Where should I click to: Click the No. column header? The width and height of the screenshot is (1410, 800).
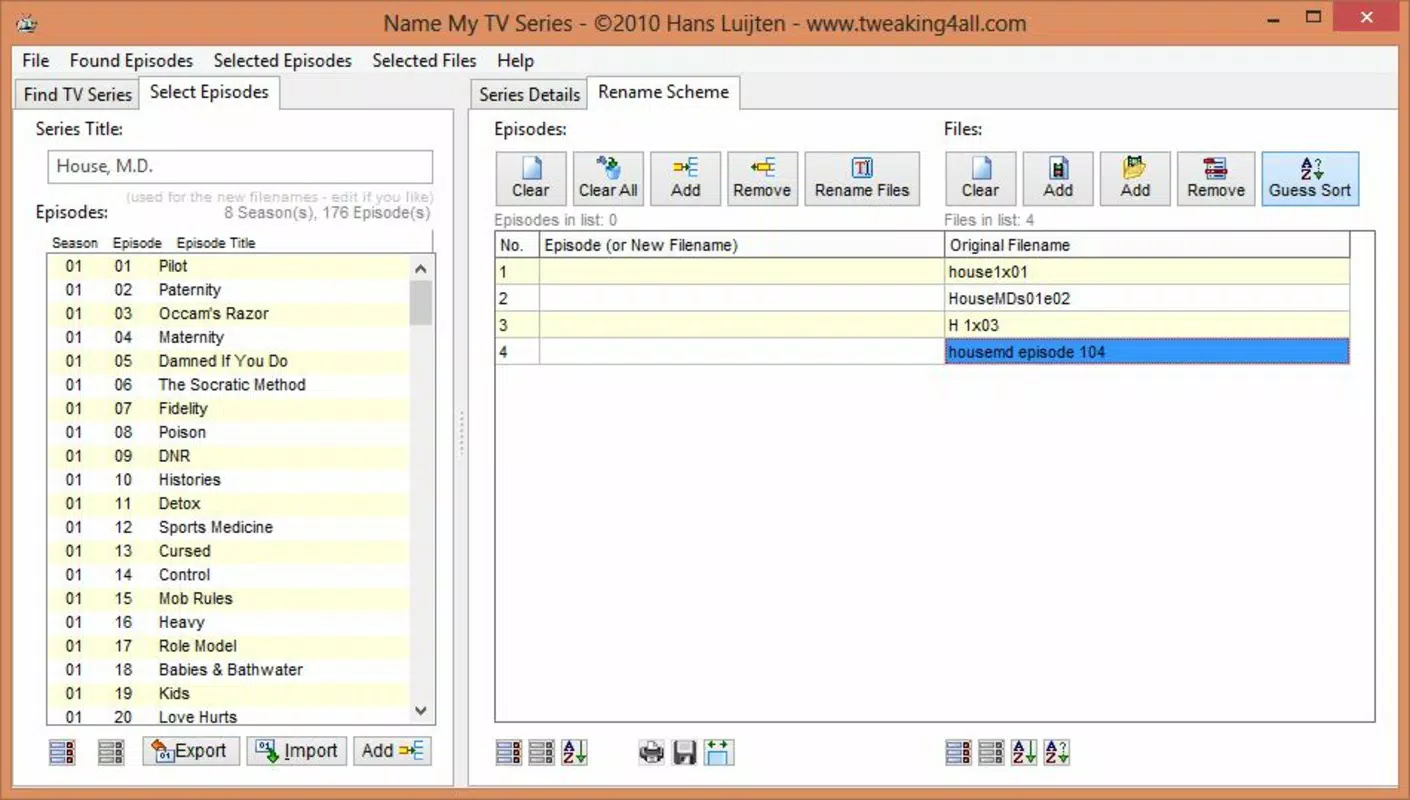coord(518,245)
